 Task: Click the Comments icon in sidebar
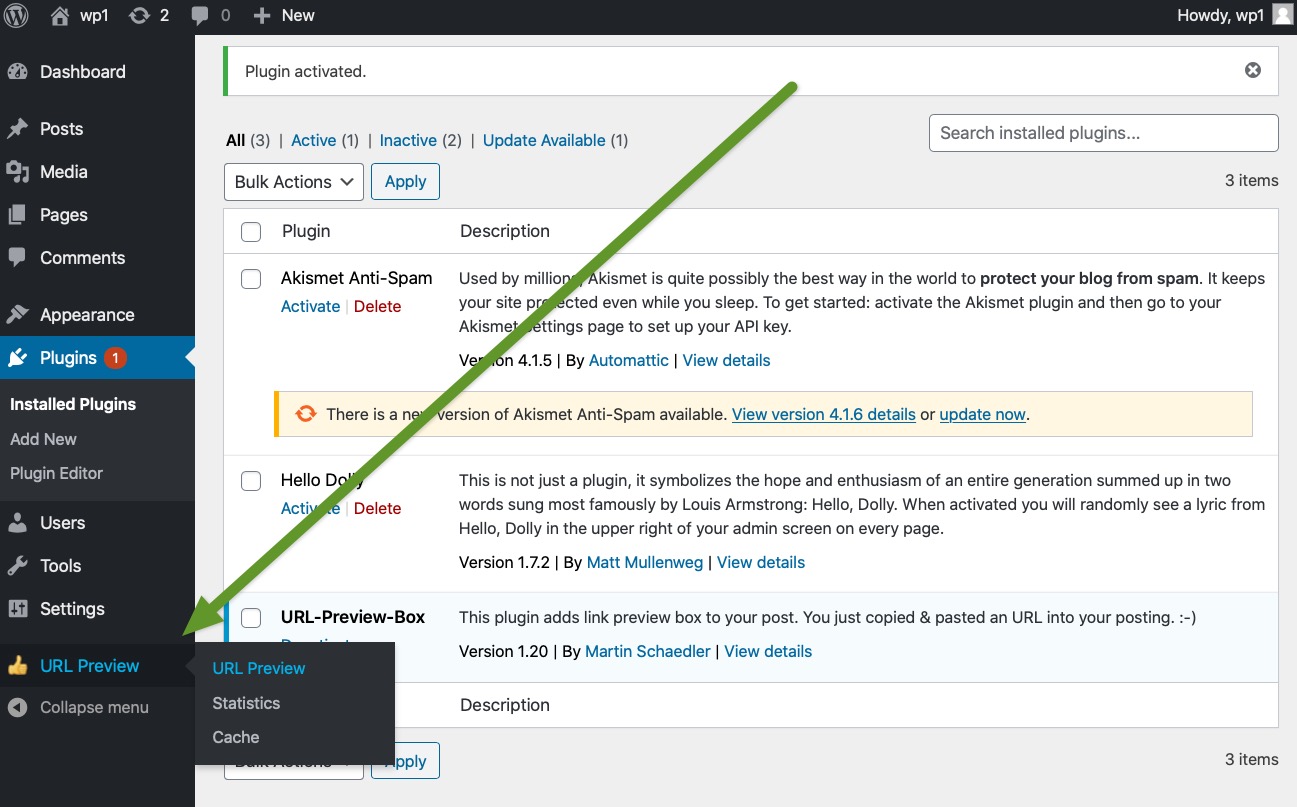tap(17, 258)
